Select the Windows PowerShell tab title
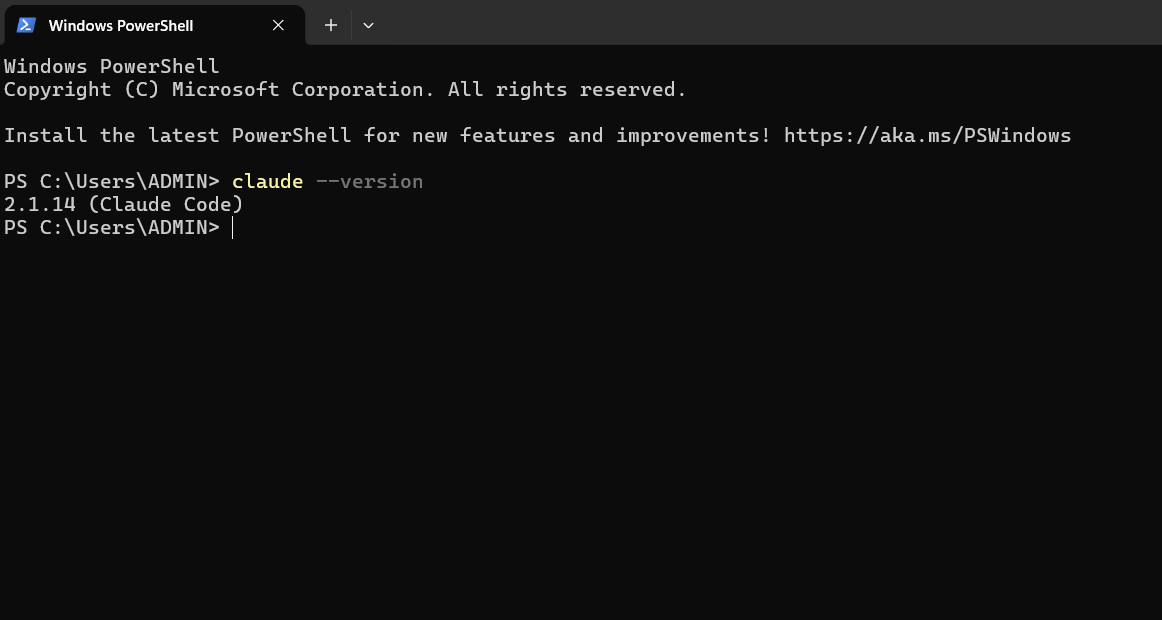Image resolution: width=1162 pixels, height=620 pixels. coord(121,25)
